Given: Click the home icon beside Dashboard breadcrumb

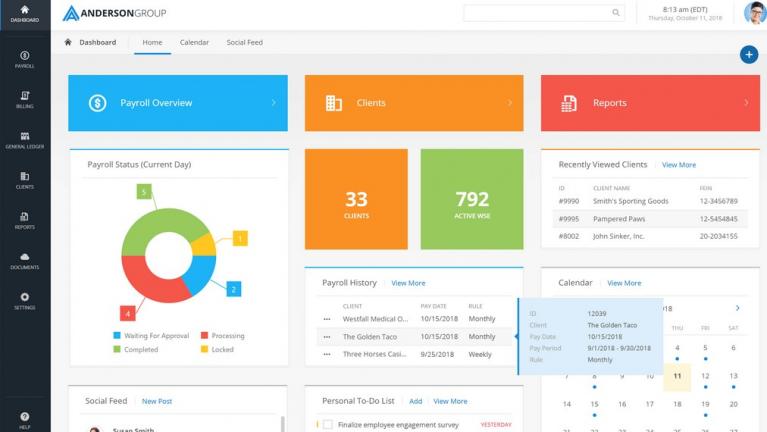Looking at the screenshot, I should coord(68,42).
